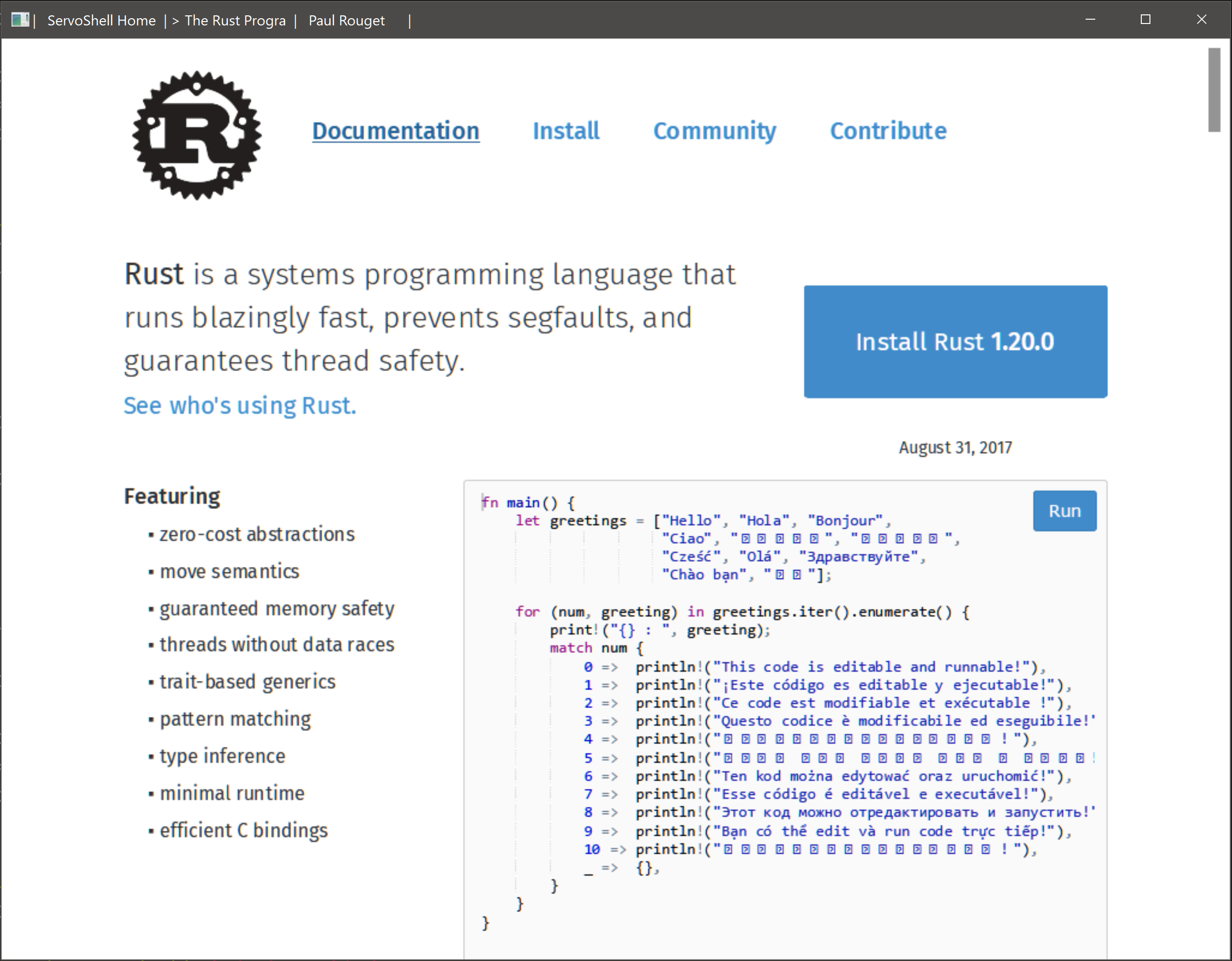The height and width of the screenshot is (961, 1232).
Task: Select the Maximize window icon
Action: pos(1145,20)
